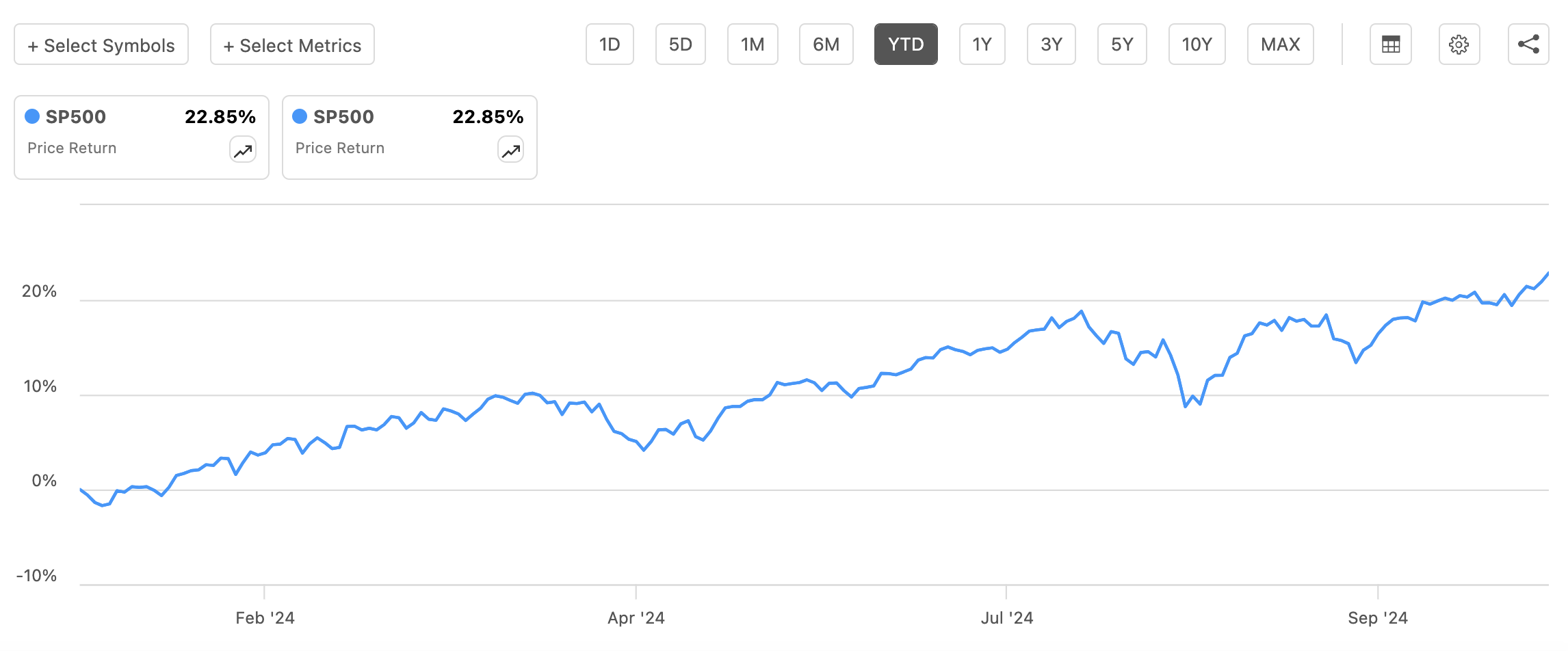Select the 5Y time range

click(1122, 44)
